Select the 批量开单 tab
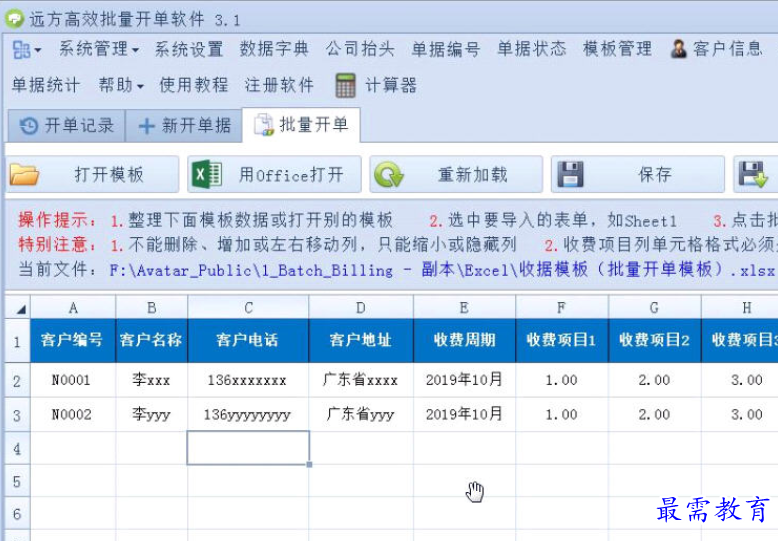Viewport: 778px width, 541px height. (x=301, y=125)
